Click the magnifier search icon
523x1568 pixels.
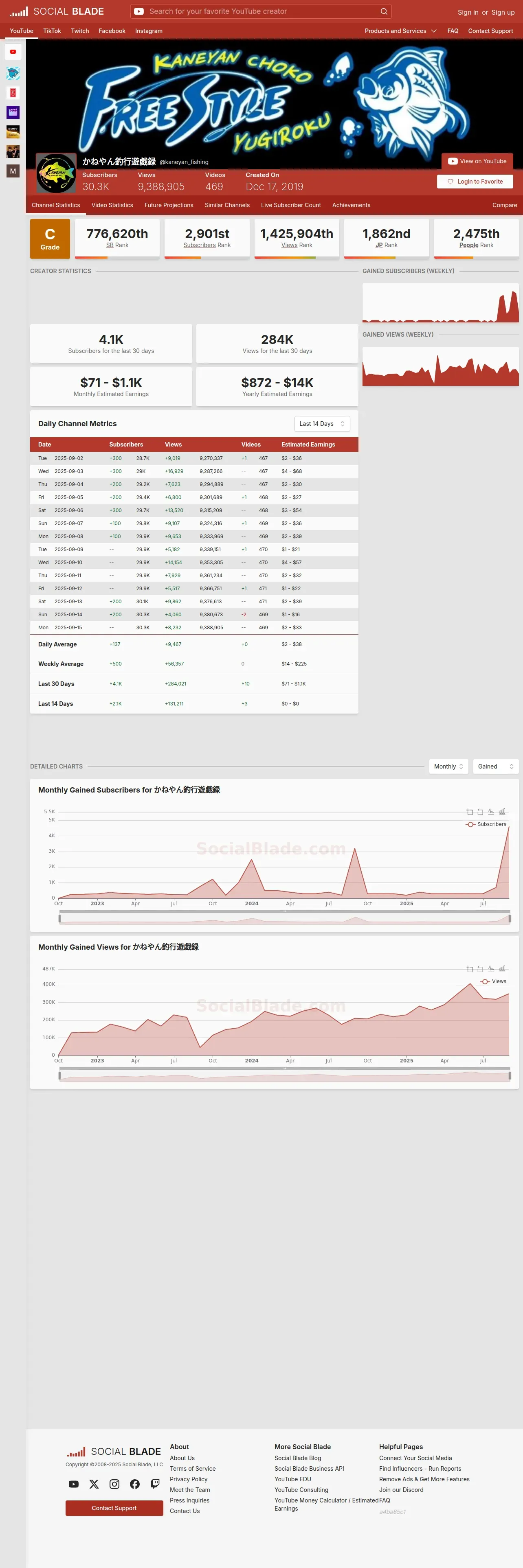pyautogui.click(x=384, y=11)
